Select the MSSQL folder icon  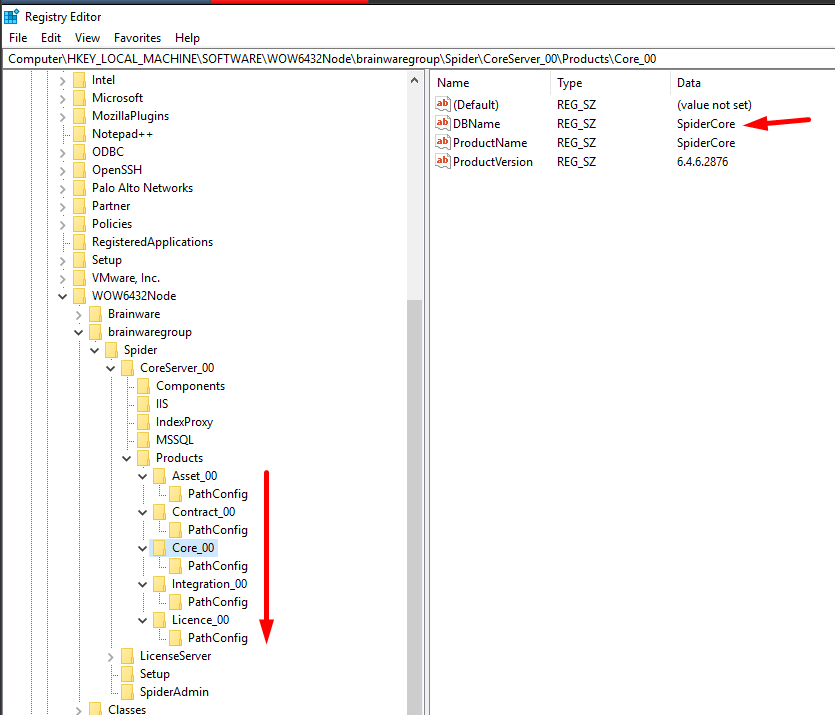point(143,440)
